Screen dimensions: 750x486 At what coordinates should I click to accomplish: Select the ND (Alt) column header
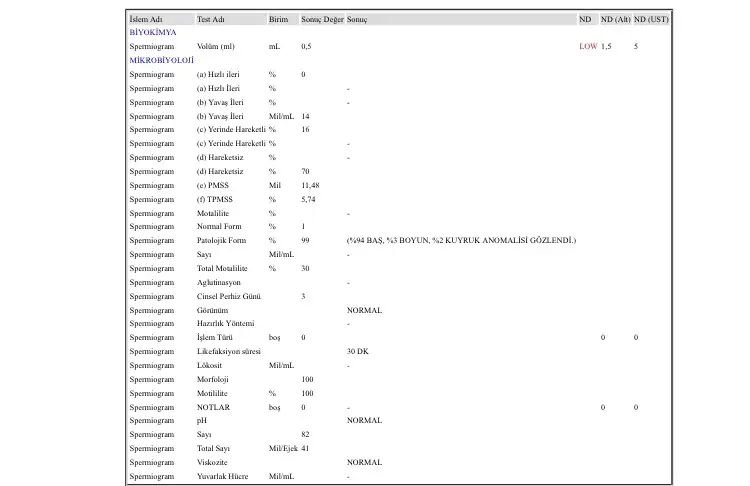point(615,19)
